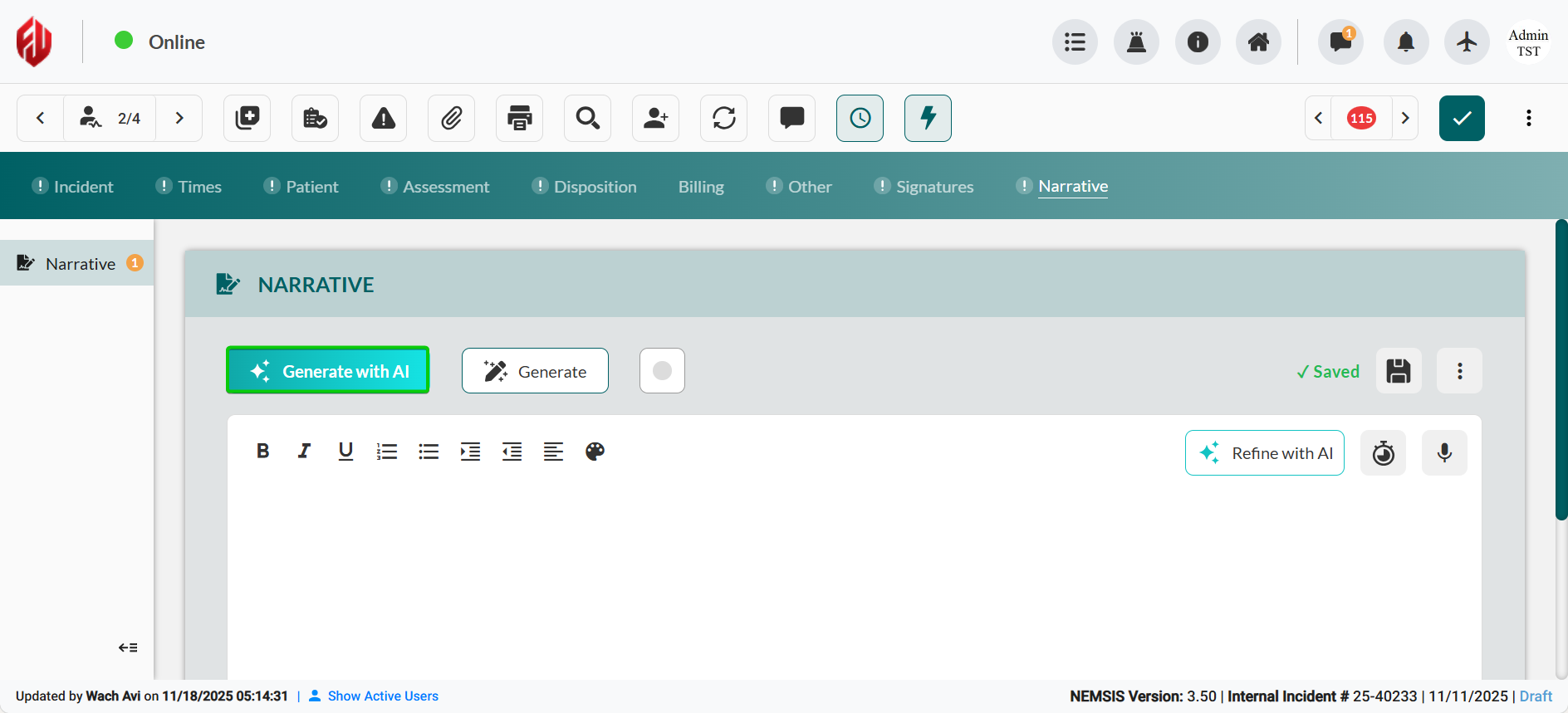Click the Generate with AI button
The height and width of the screenshot is (713, 1568).
pyautogui.click(x=328, y=371)
